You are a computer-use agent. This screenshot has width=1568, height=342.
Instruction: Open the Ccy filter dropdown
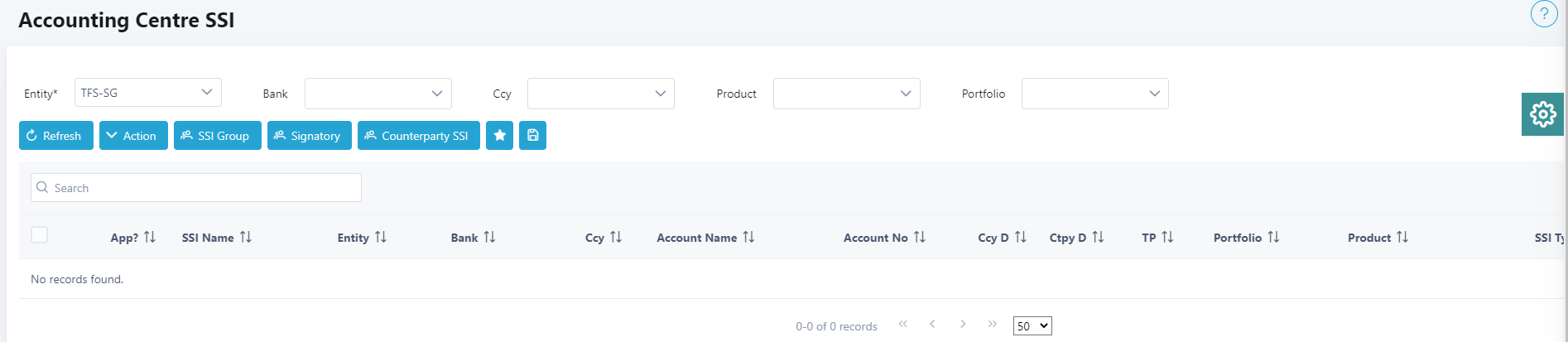[x=600, y=94]
